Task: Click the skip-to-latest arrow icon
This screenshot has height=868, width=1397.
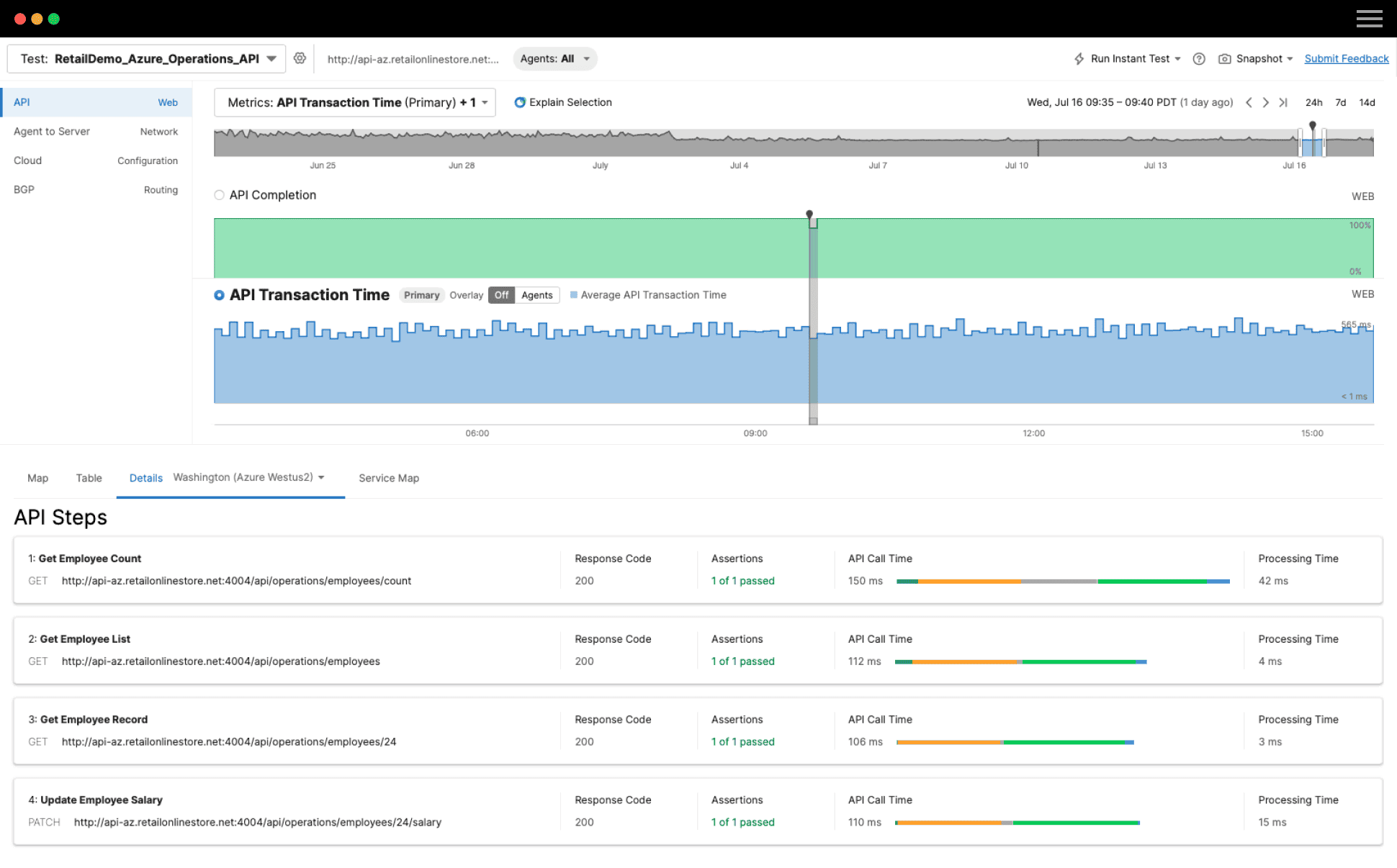Action: [x=1283, y=102]
